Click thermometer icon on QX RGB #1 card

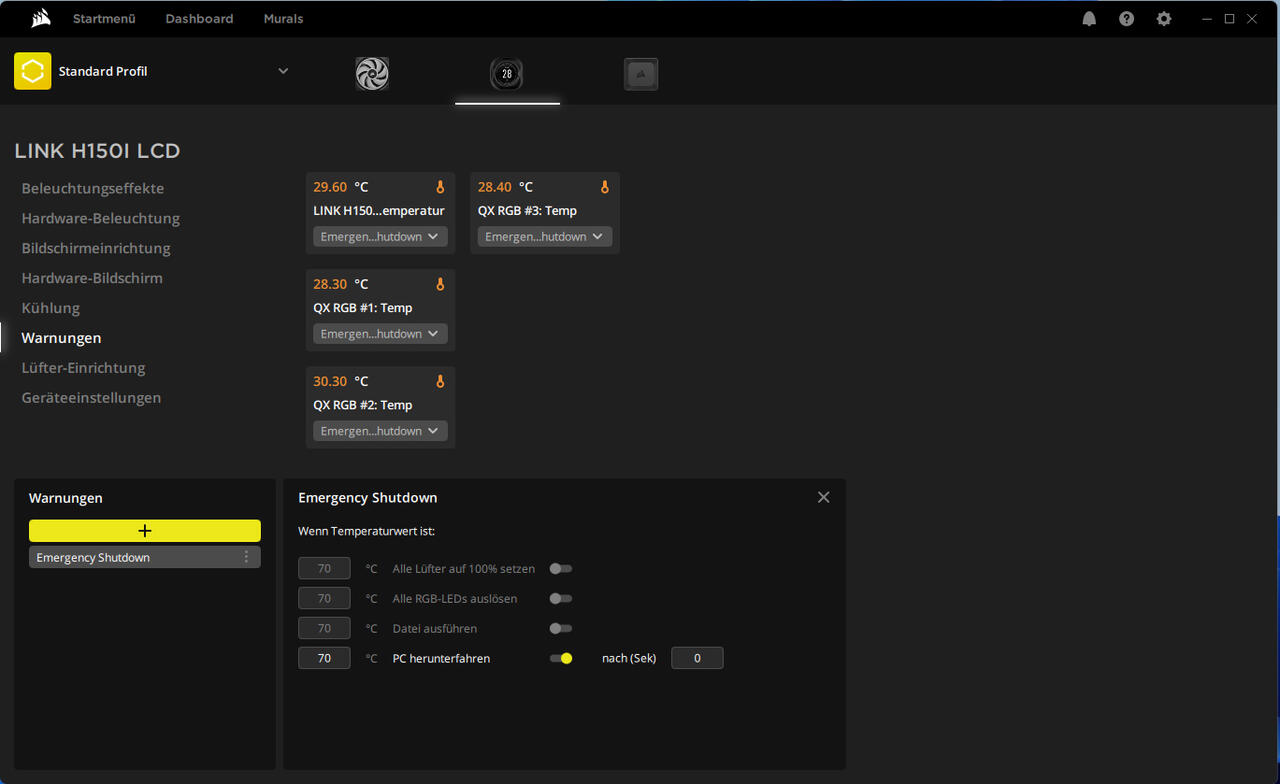pos(439,284)
